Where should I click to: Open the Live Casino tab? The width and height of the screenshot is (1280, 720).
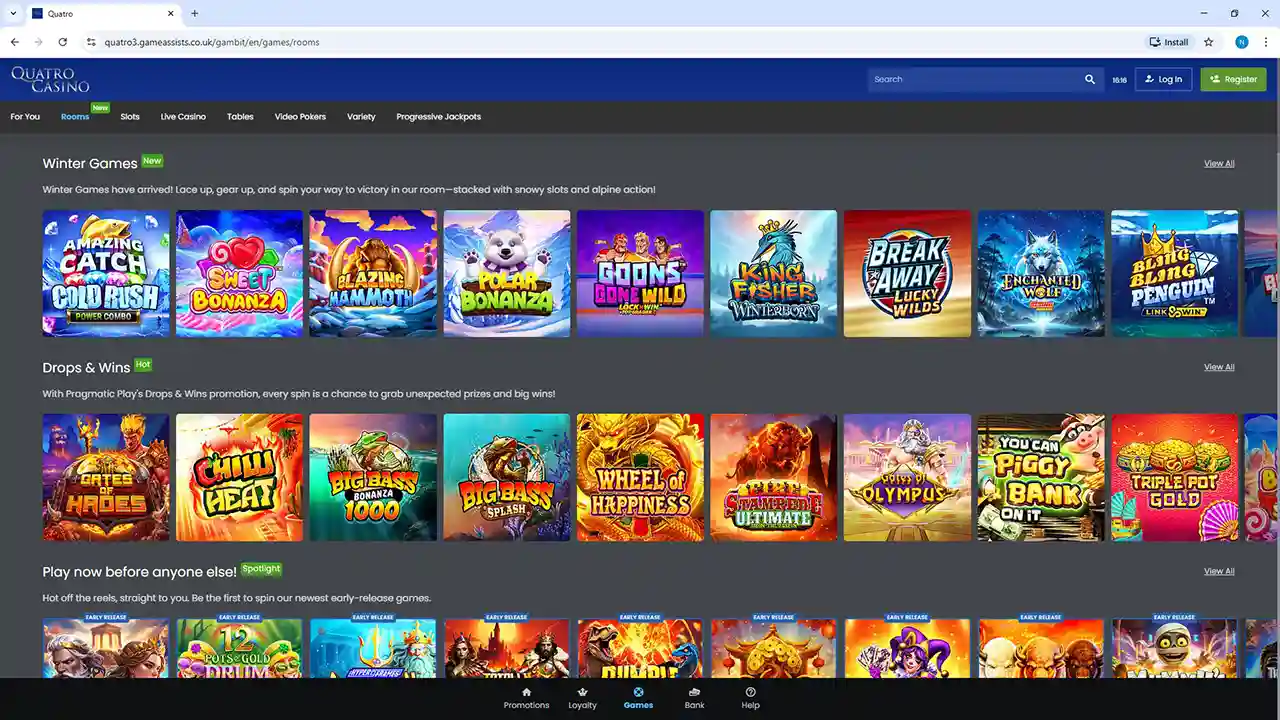pyautogui.click(x=183, y=117)
